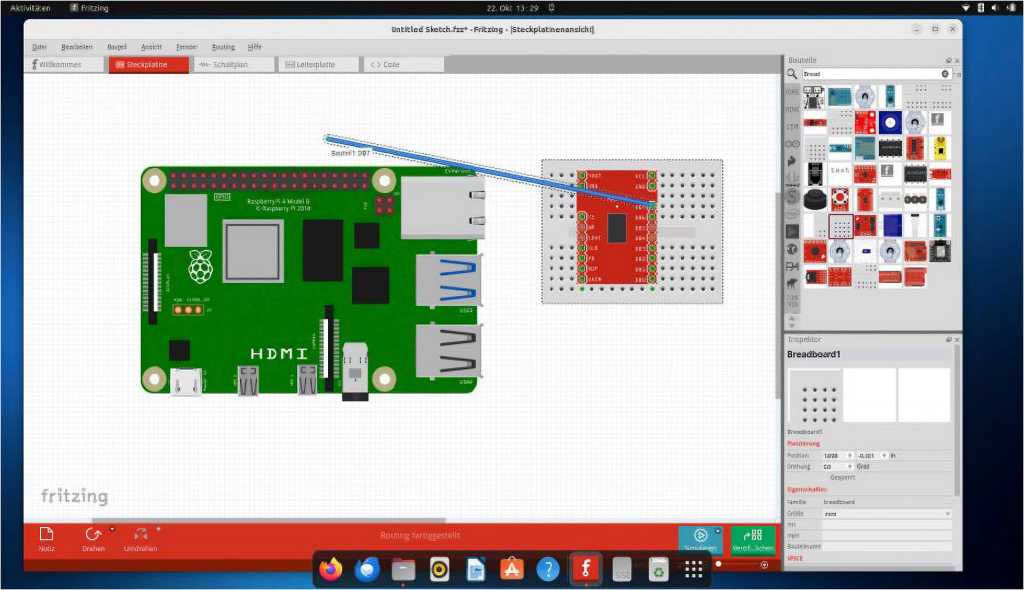Open the CORE parts bin tab

(792, 92)
